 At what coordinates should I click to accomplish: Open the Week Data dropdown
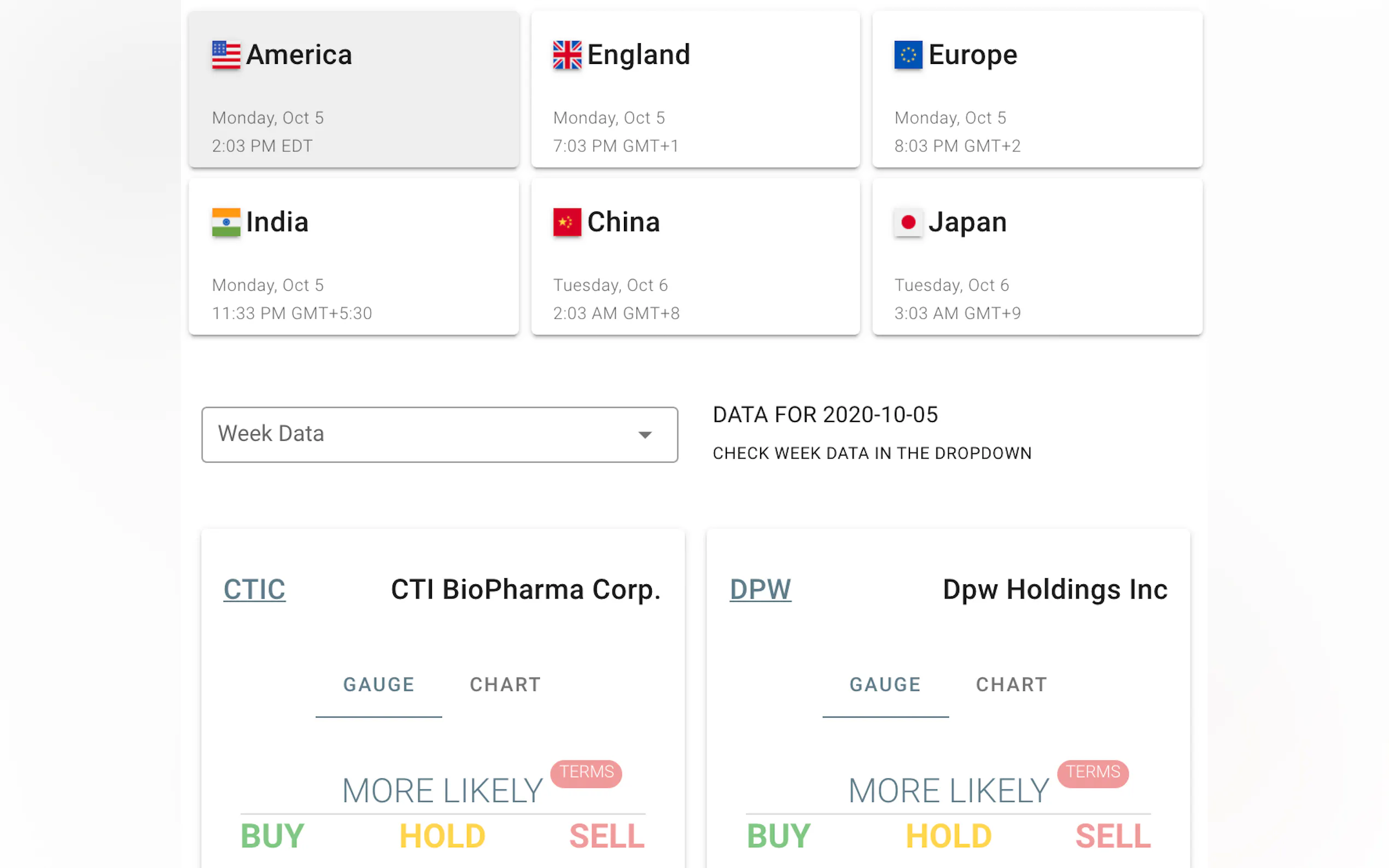pos(439,435)
